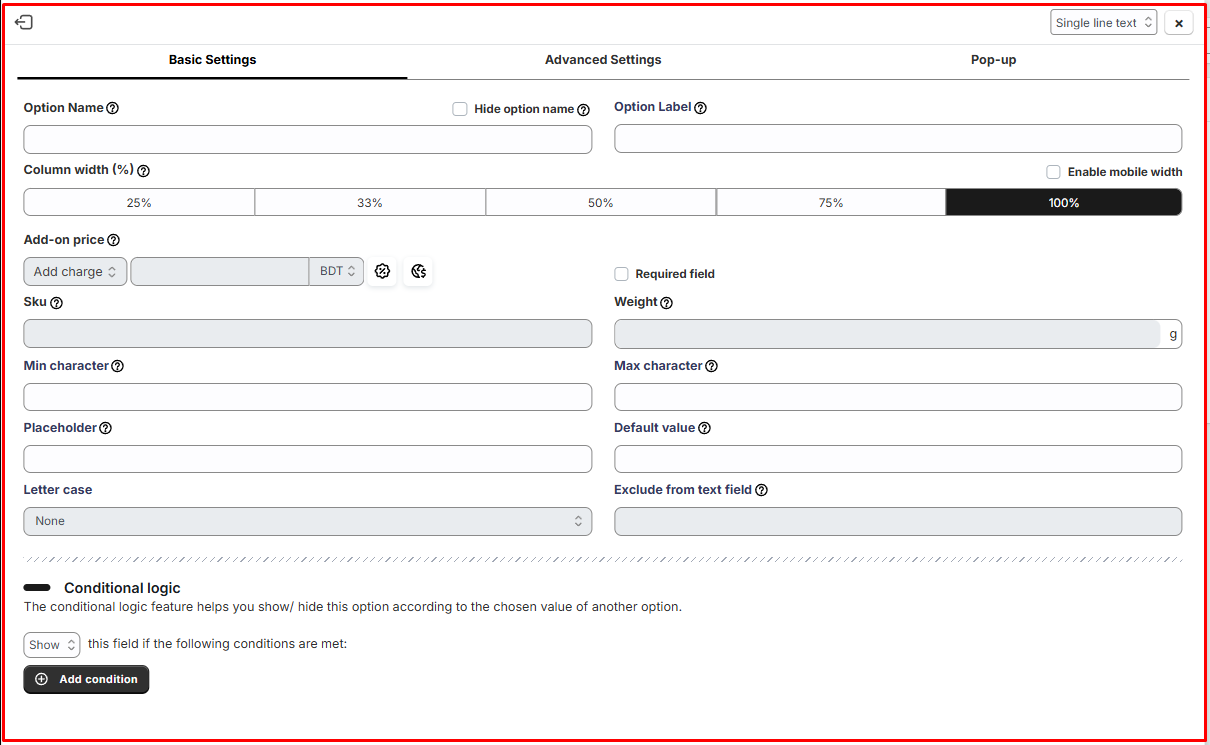This screenshot has width=1210, height=745.
Task: Open the BDT currency dropdown
Action: [337, 272]
